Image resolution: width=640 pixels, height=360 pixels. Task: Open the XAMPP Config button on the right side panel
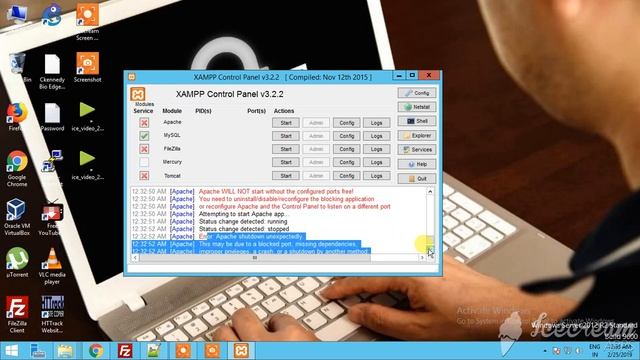click(x=417, y=93)
